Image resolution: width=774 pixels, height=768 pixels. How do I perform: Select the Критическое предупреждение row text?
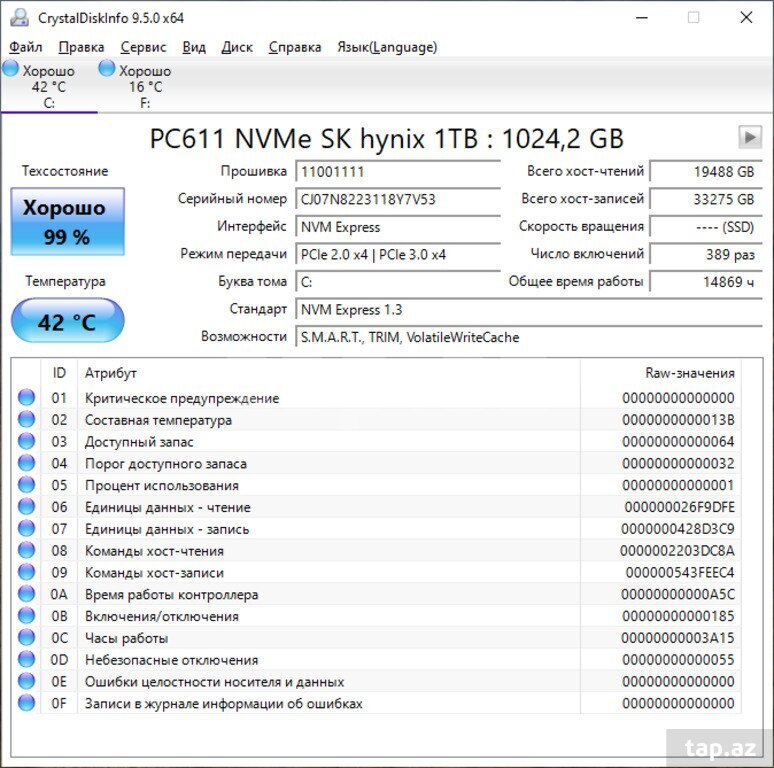pos(182,398)
